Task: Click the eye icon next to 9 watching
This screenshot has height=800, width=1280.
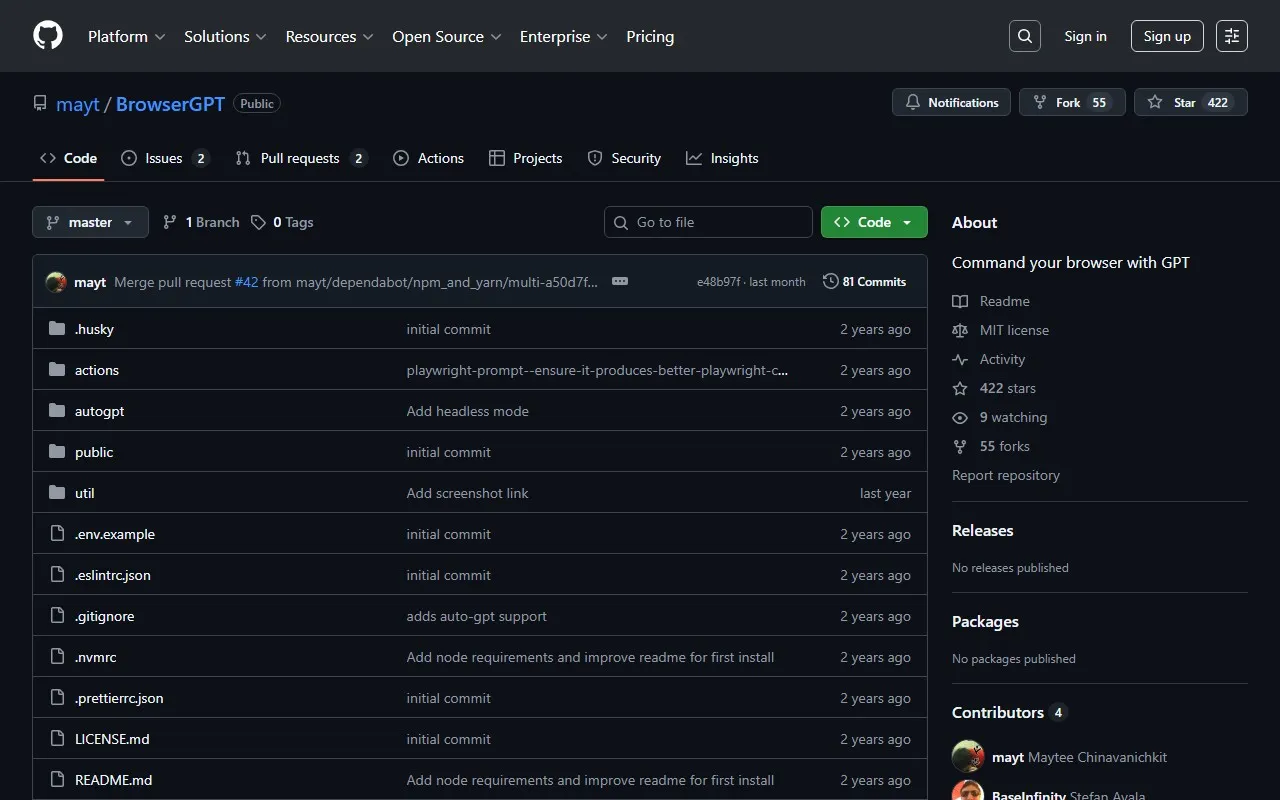Action: pyautogui.click(x=960, y=417)
